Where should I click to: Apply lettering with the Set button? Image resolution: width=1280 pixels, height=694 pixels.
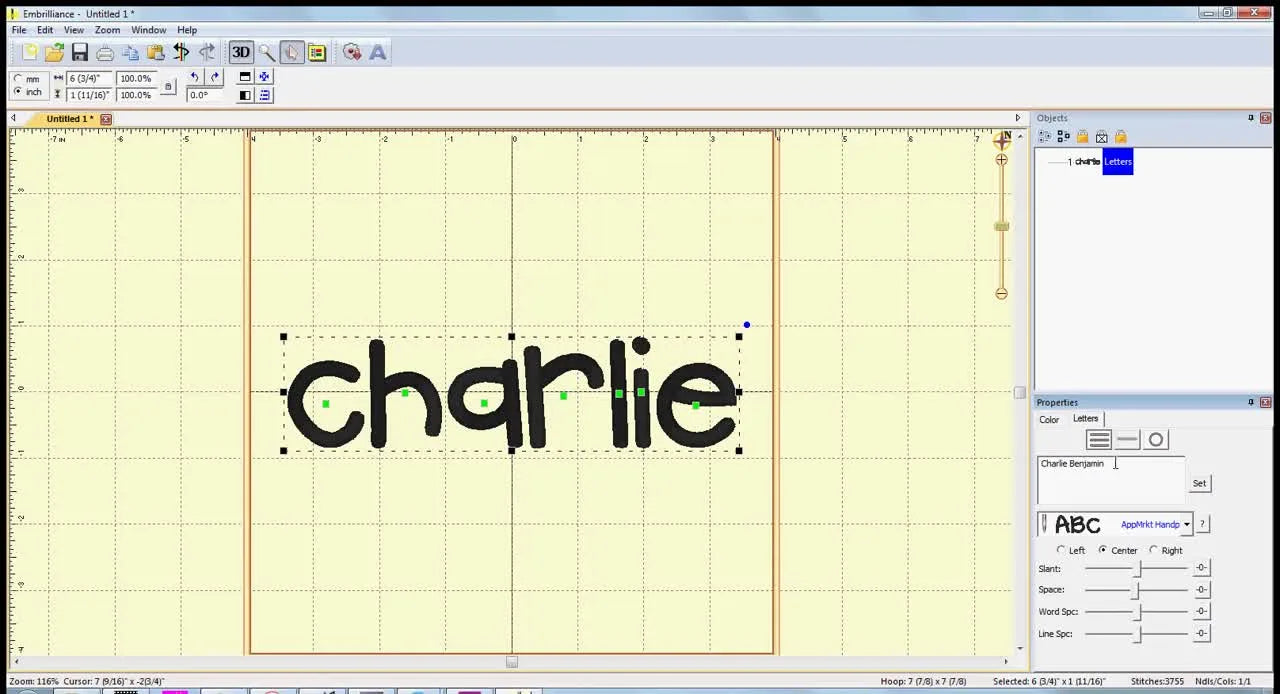pyautogui.click(x=1199, y=483)
